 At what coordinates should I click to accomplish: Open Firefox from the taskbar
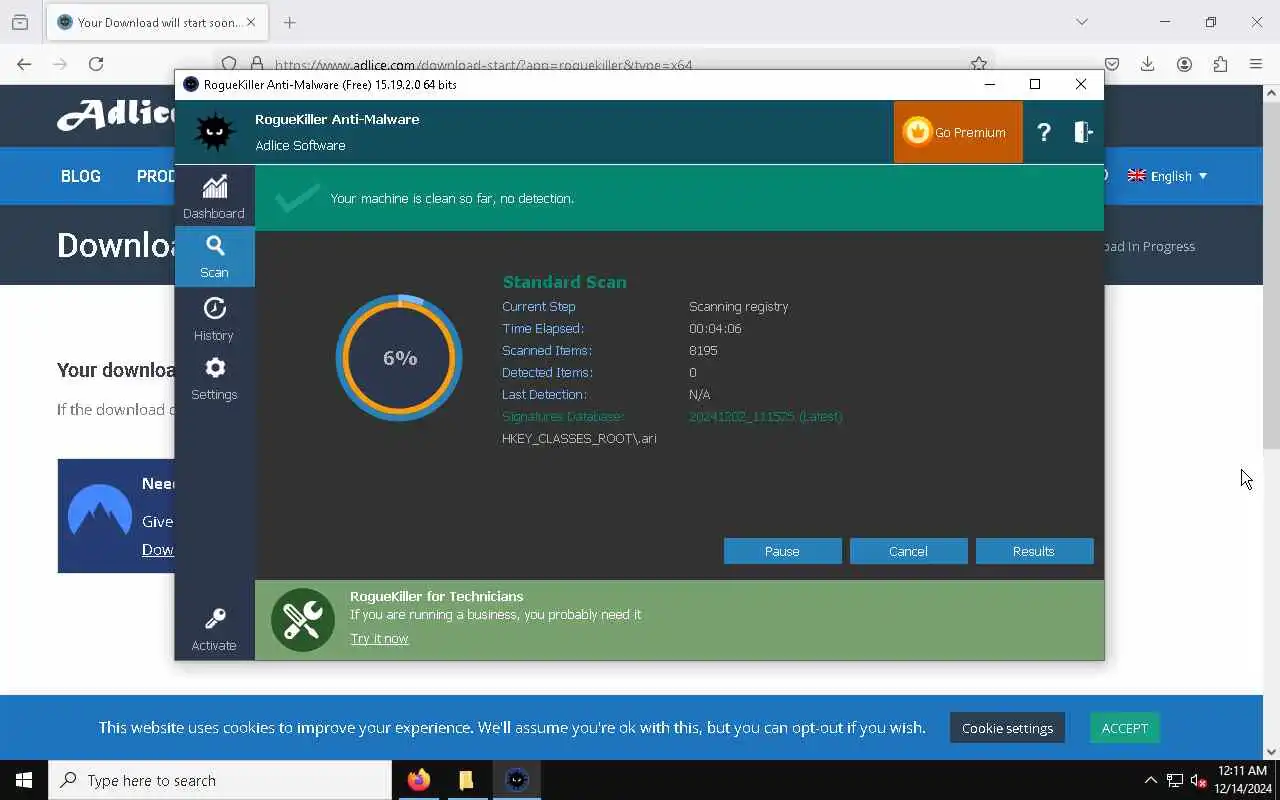pos(419,780)
